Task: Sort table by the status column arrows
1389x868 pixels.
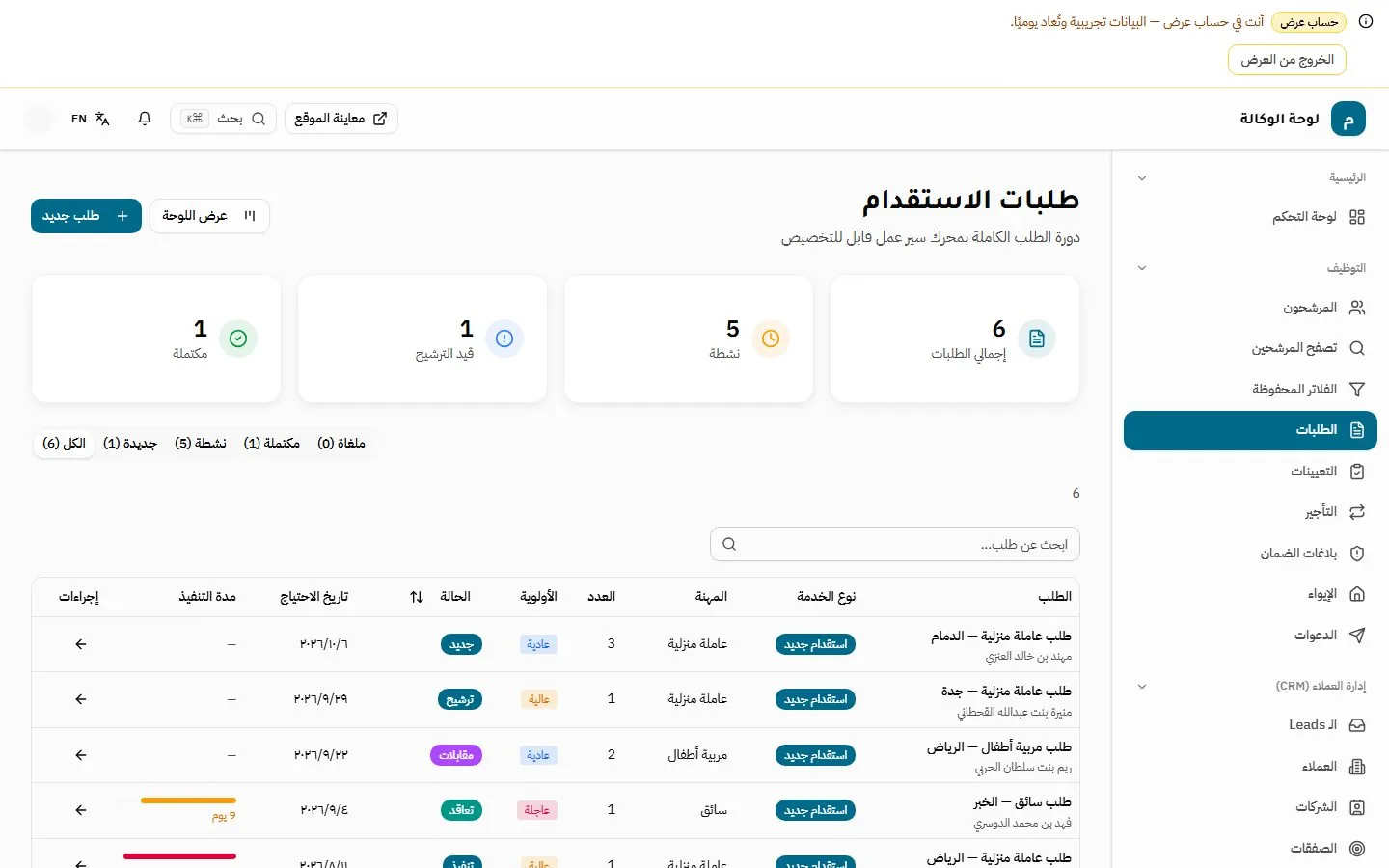Action: (x=417, y=597)
